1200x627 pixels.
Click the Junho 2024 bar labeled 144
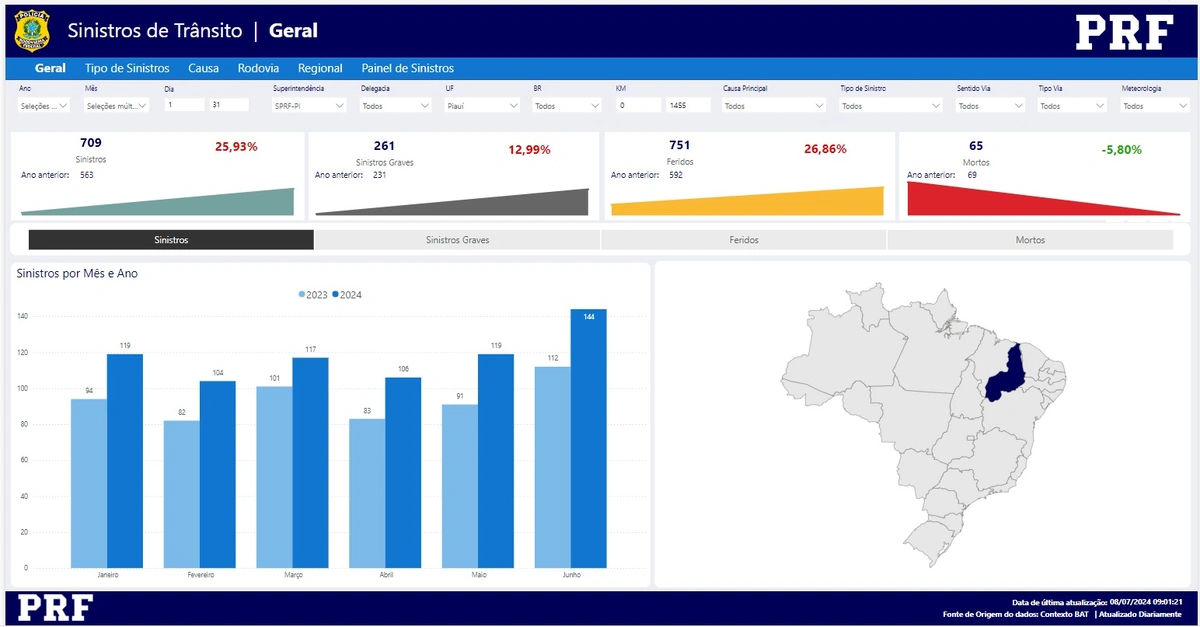(x=589, y=438)
